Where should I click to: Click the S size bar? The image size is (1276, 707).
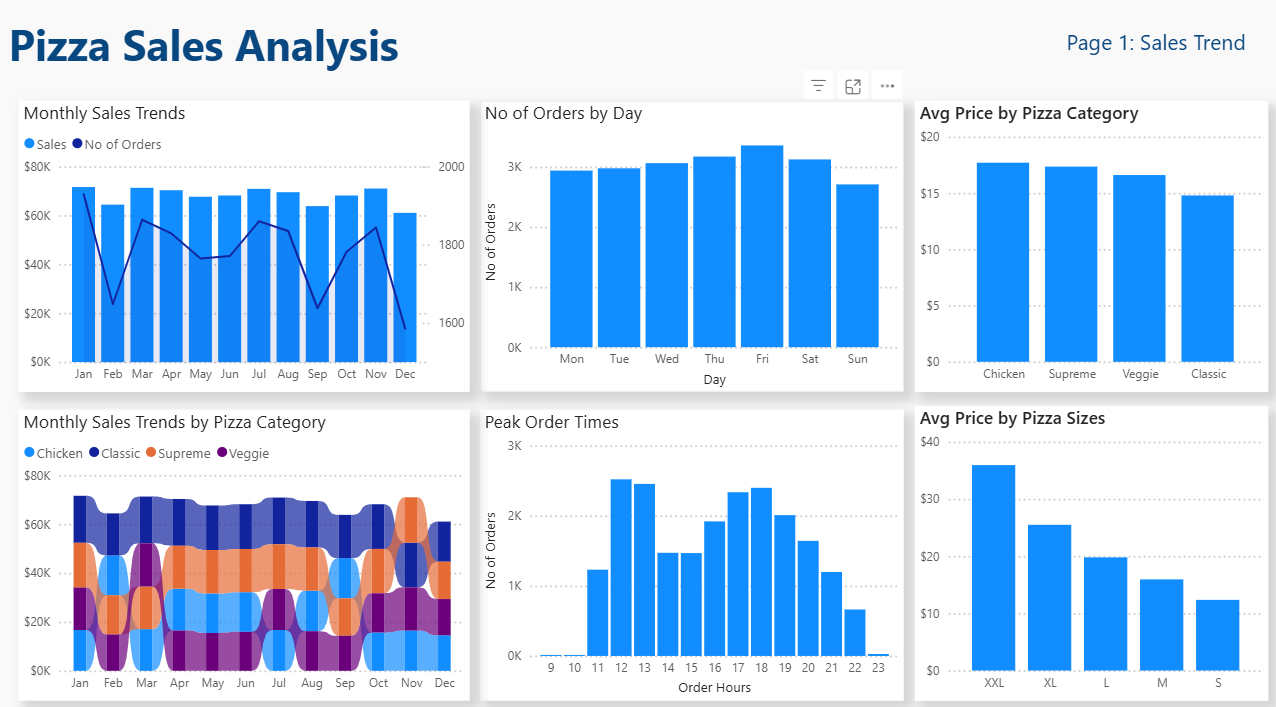tap(1217, 635)
